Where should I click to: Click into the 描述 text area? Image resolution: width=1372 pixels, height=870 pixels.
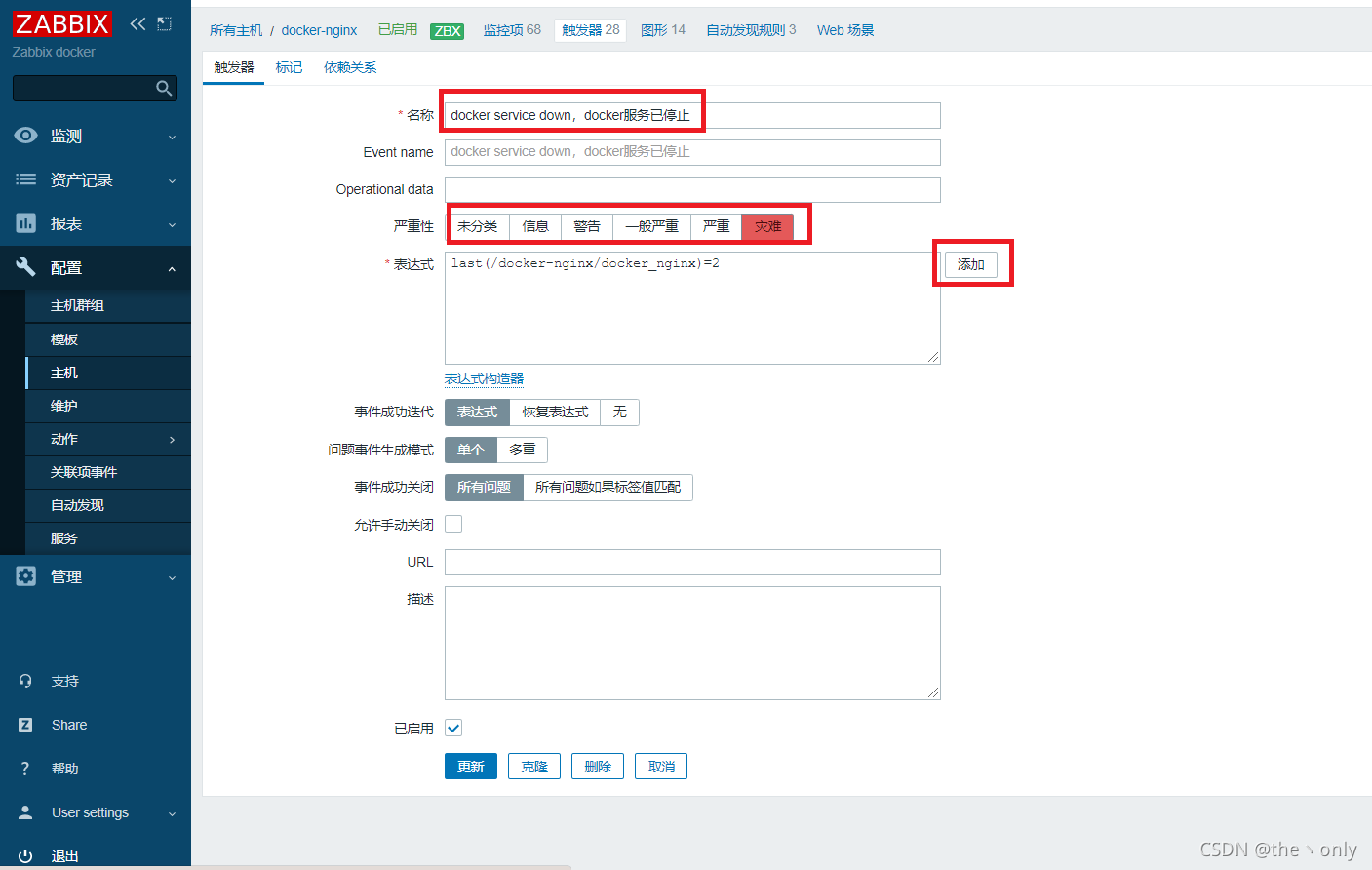(692, 643)
